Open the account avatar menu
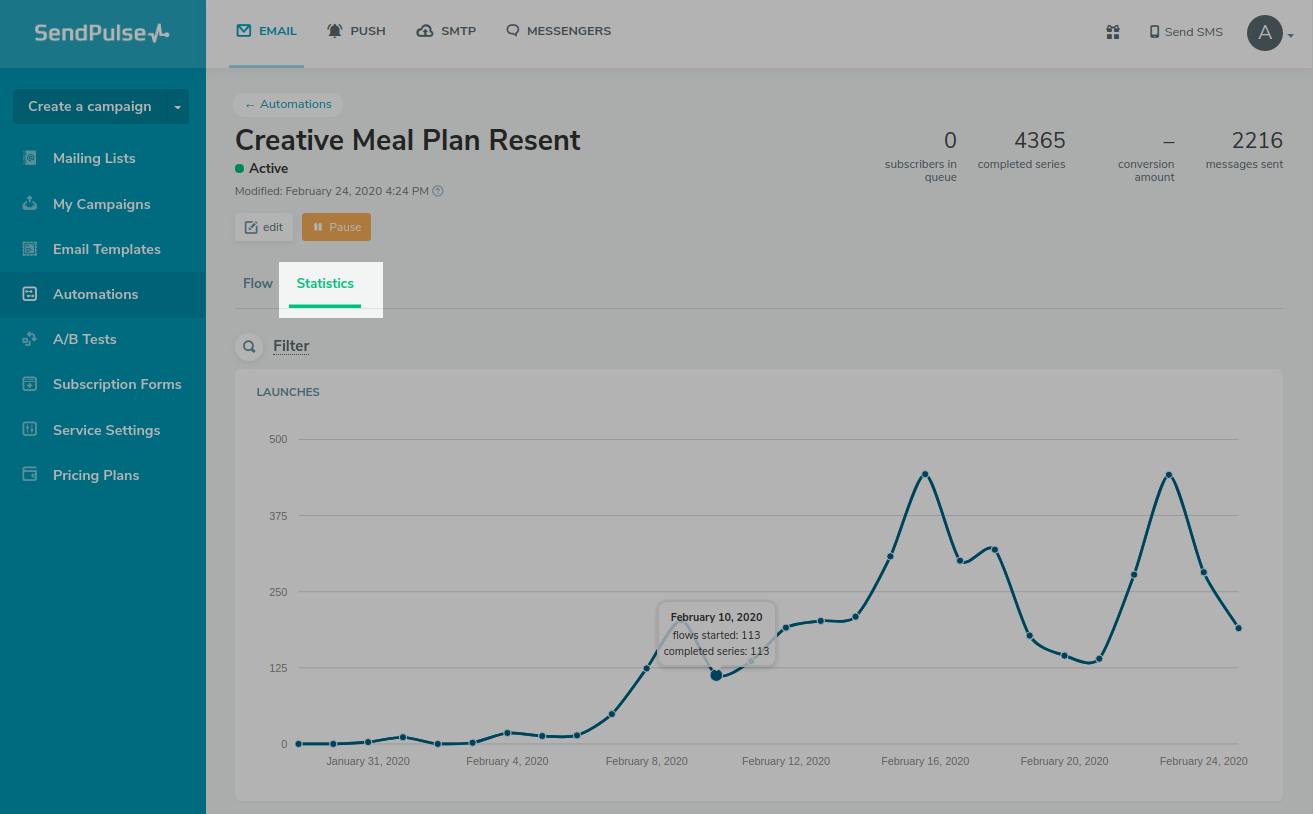Screen dimensions: 1313x814 click(1268, 33)
